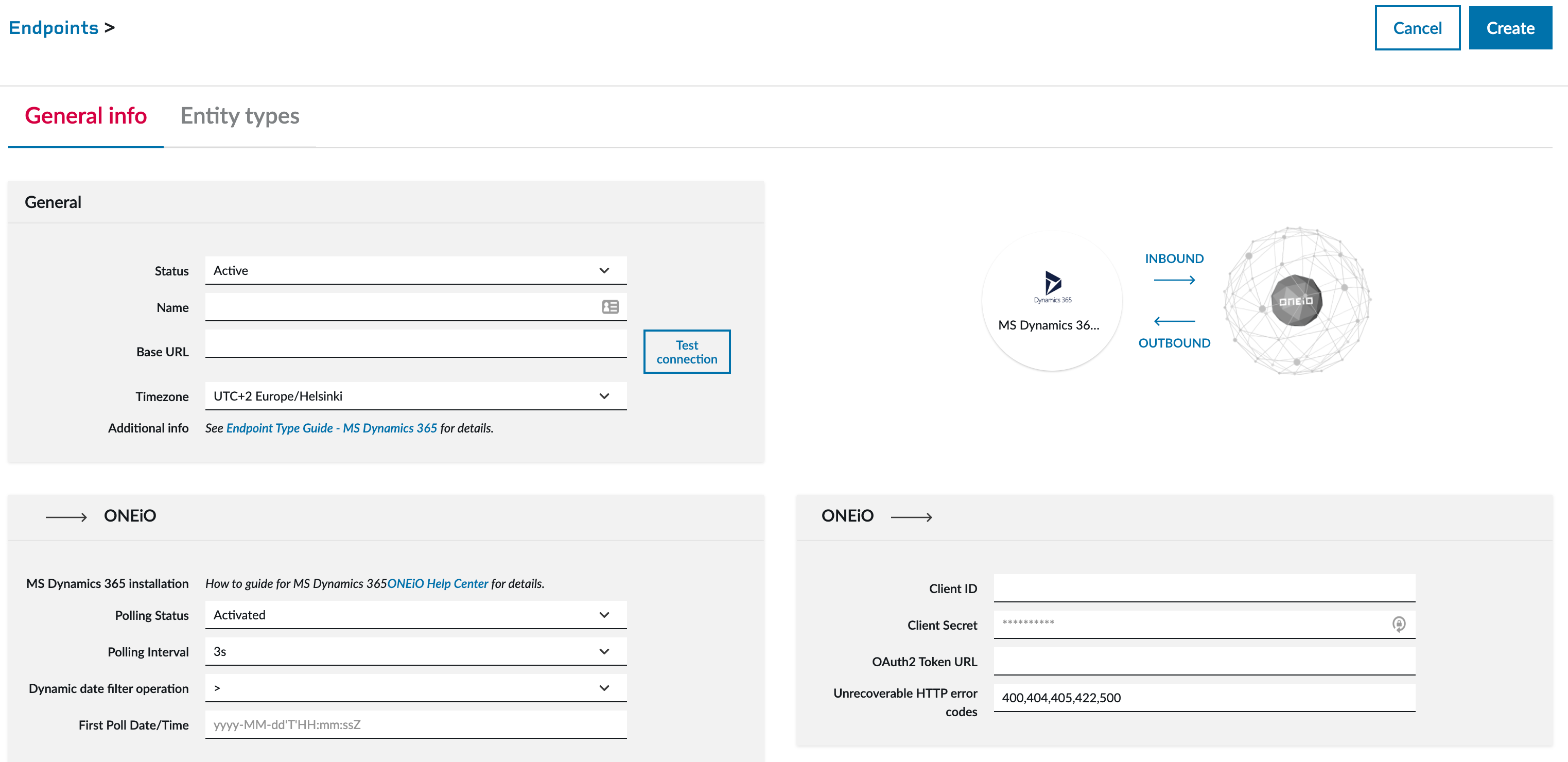The height and width of the screenshot is (762, 1568).
Task: Click the MS Dynamics 365 installation label
Action: (x=107, y=583)
